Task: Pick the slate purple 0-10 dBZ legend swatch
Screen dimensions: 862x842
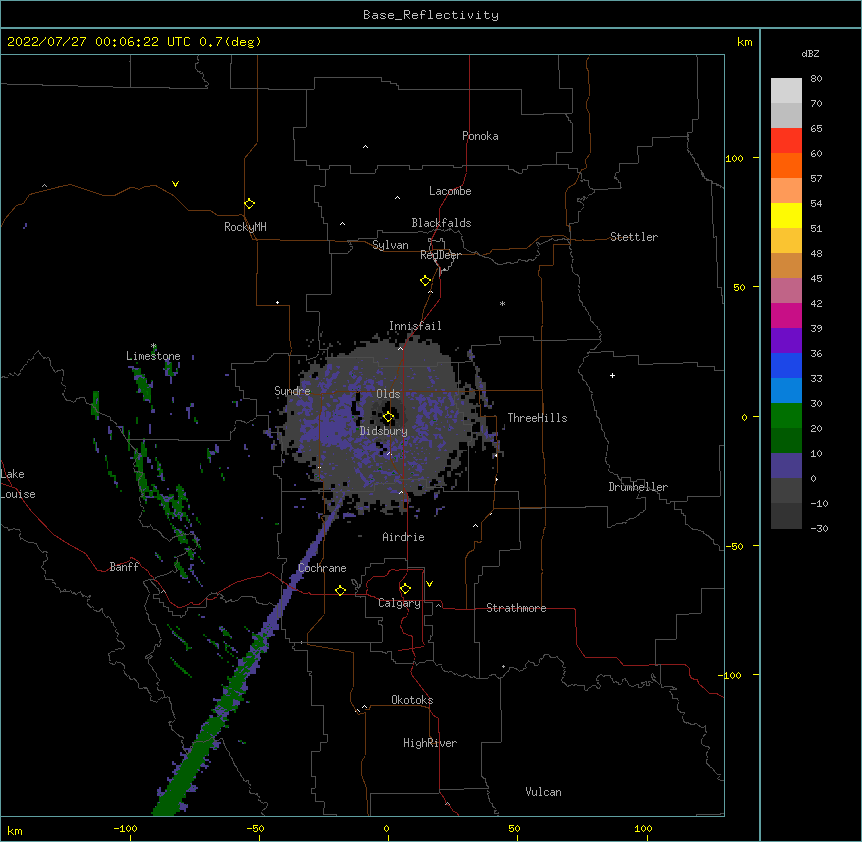Action: tap(786, 466)
